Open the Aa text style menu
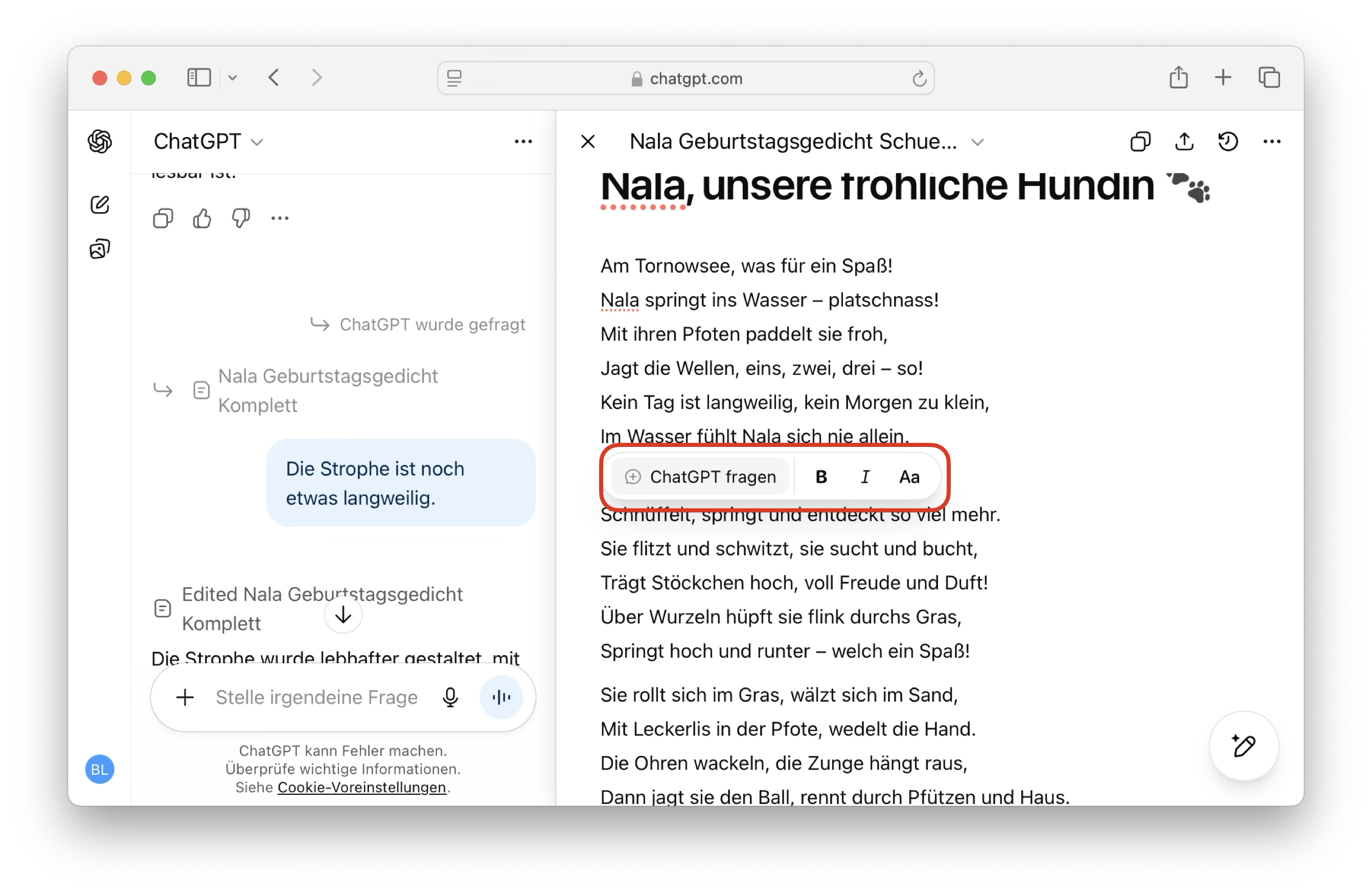This screenshot has width=1372, height=896. point(909,477)
